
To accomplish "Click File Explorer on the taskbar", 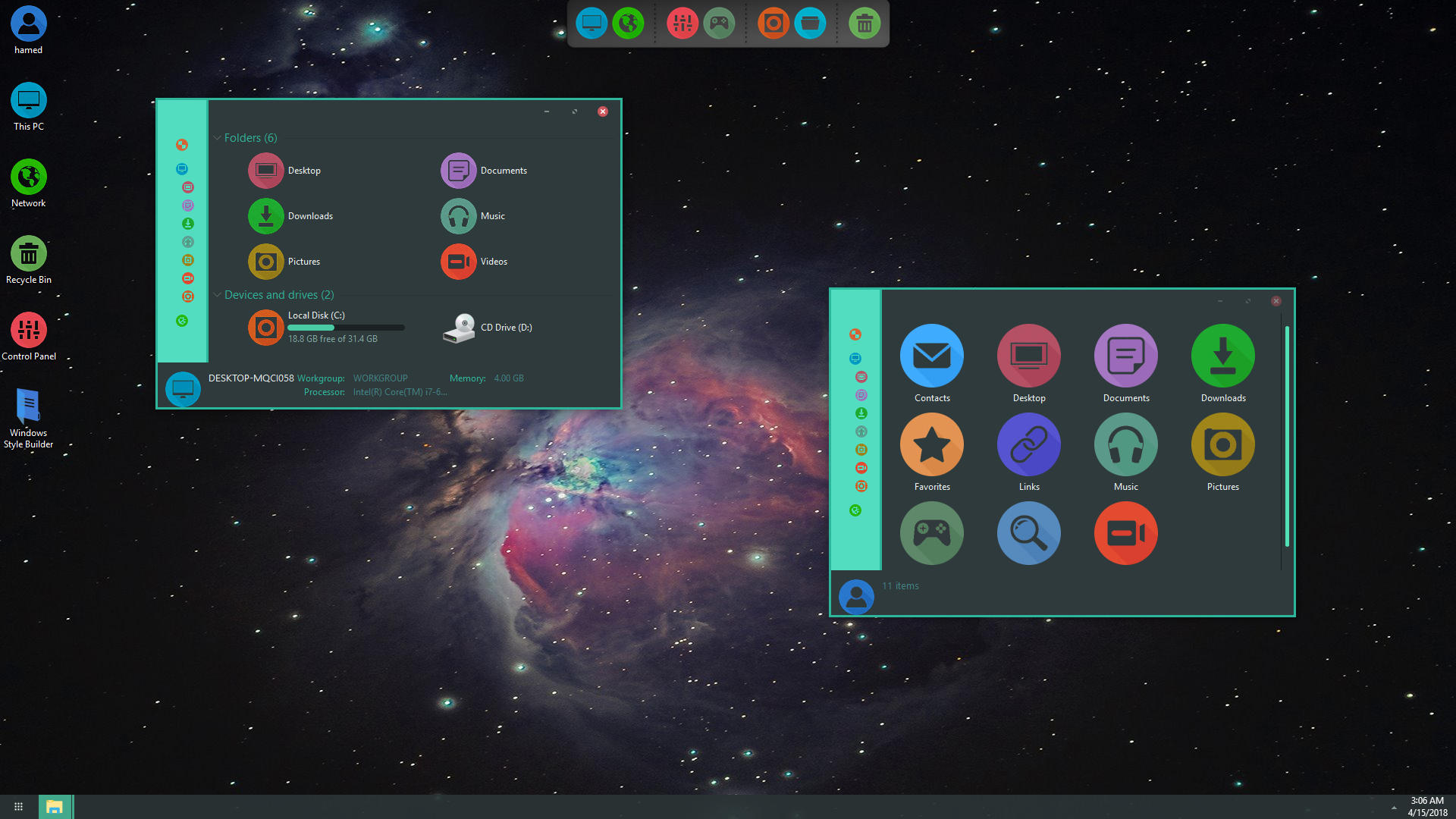I will click(55, 807).
